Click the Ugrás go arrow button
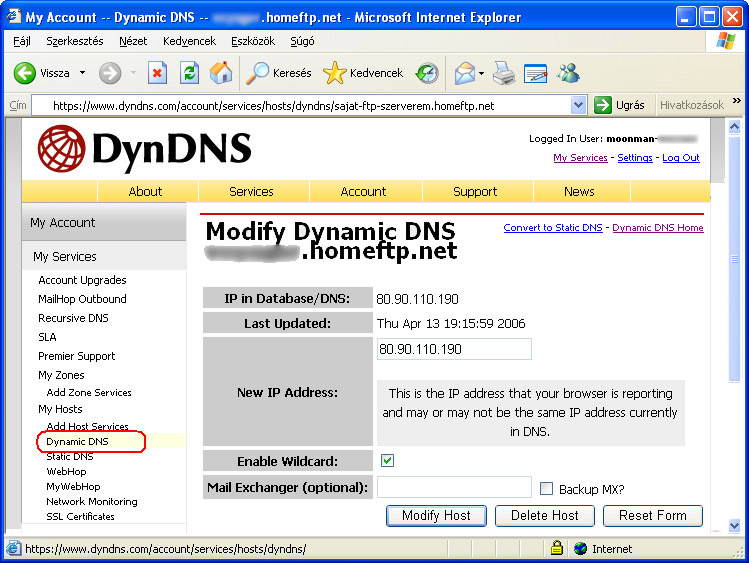The image size is (749, 563). coord(603,105)
